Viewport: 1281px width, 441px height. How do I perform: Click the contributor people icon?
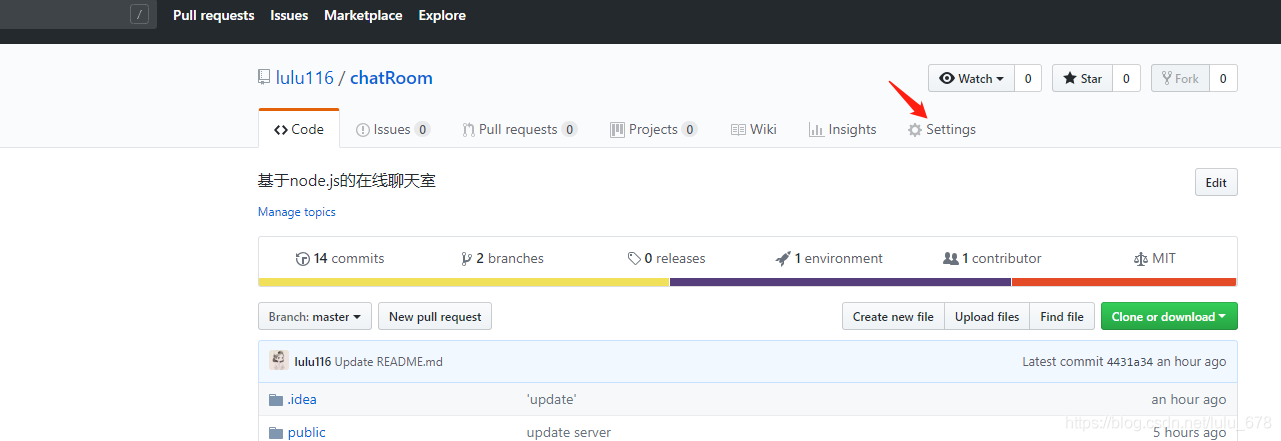(951, 258)
